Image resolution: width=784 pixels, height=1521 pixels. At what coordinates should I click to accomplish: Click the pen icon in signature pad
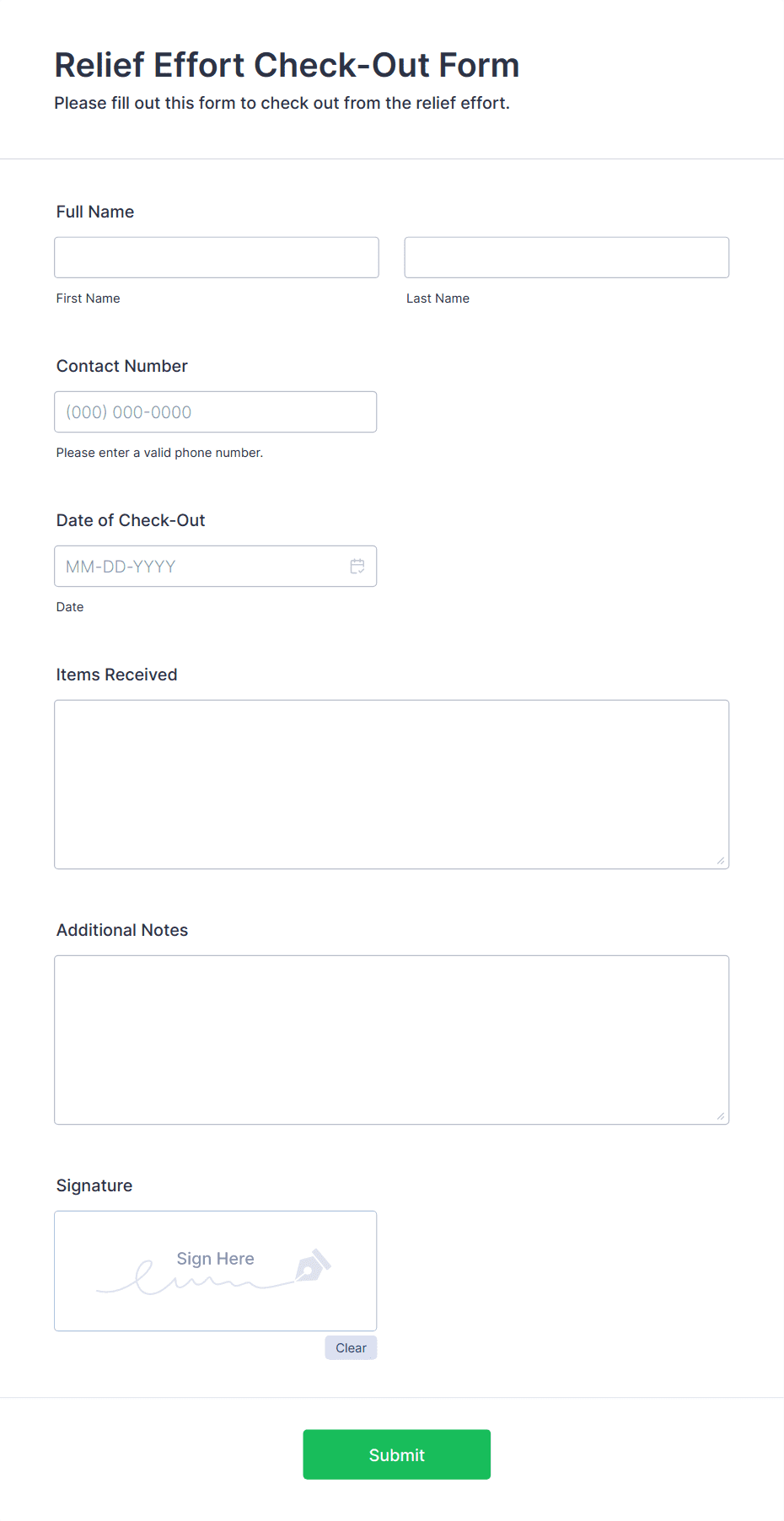(x=313, y=1266)
